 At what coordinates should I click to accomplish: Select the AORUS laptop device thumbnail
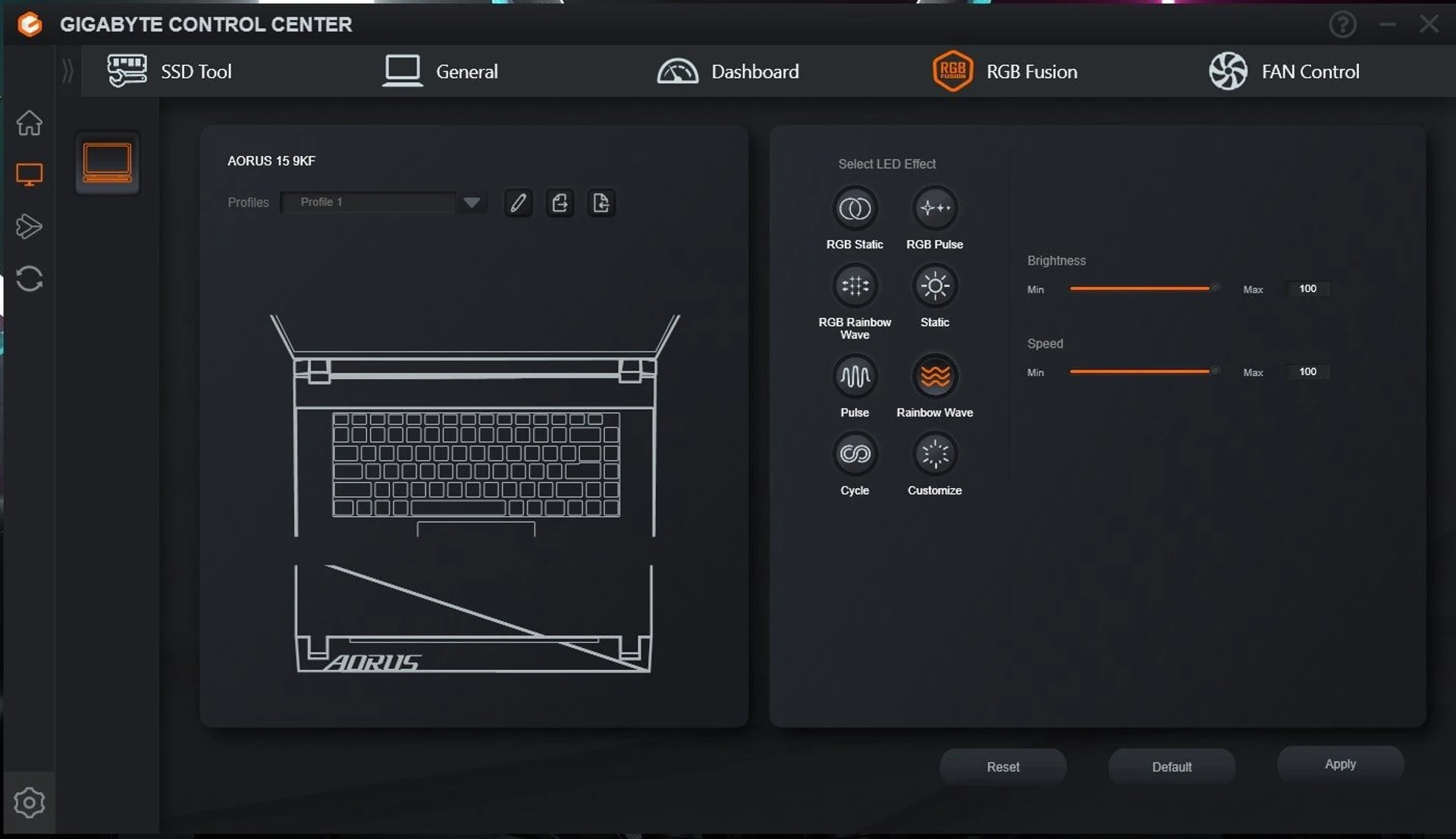coord(107,163)
